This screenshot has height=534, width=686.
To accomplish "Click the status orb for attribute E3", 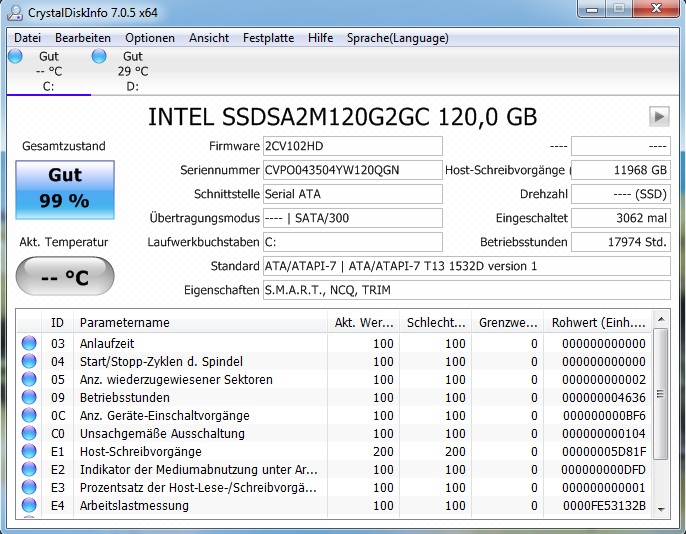I will point(29,487).
